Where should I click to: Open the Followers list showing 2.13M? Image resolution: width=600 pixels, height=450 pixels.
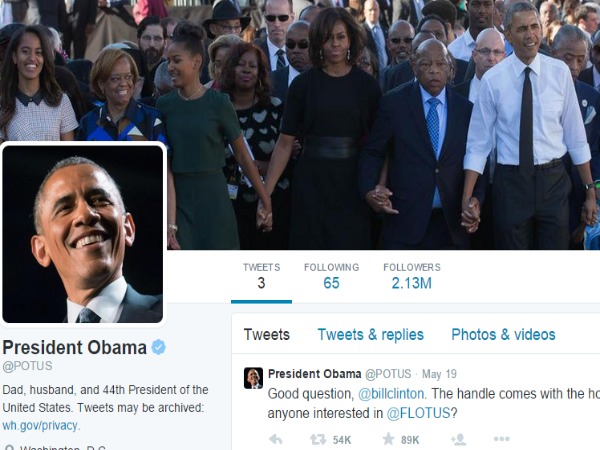(x=412, y=276)
